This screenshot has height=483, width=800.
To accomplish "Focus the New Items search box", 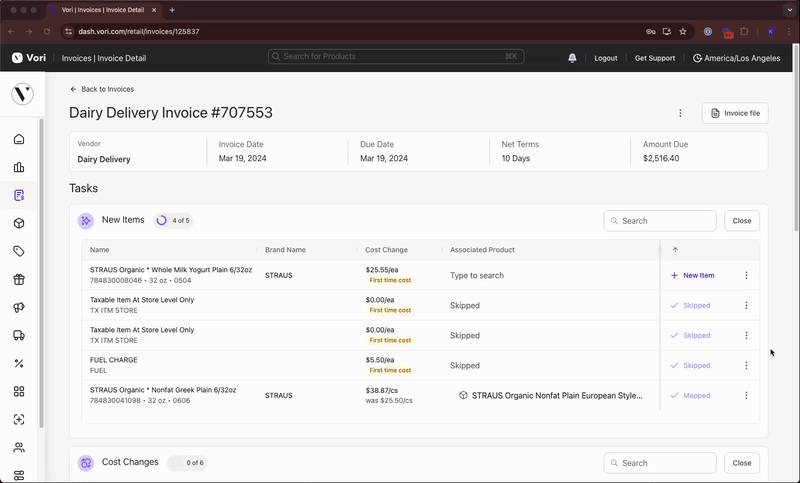I will point(660,221).
